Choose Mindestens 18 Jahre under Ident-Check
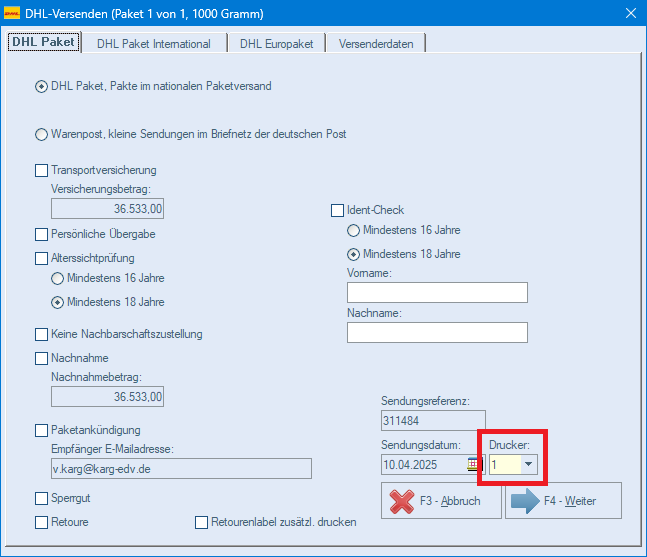This screenshot has height=557, width=647. coord(353,255)
